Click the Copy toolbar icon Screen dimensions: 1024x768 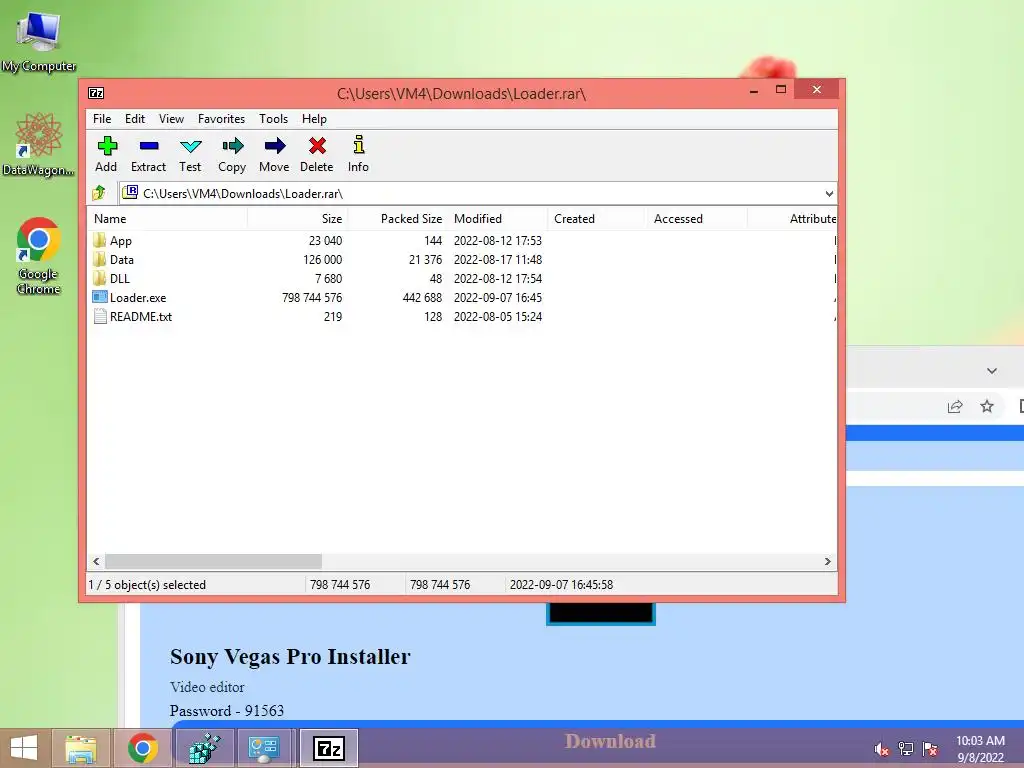pyautogui.click(x=232, y=146)
